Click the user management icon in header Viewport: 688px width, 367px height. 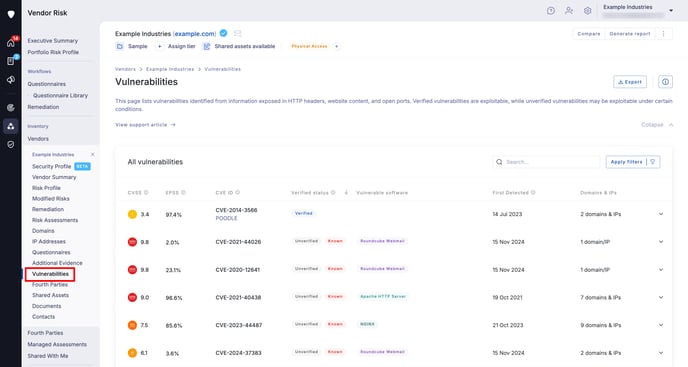click(x=569, y=11)
